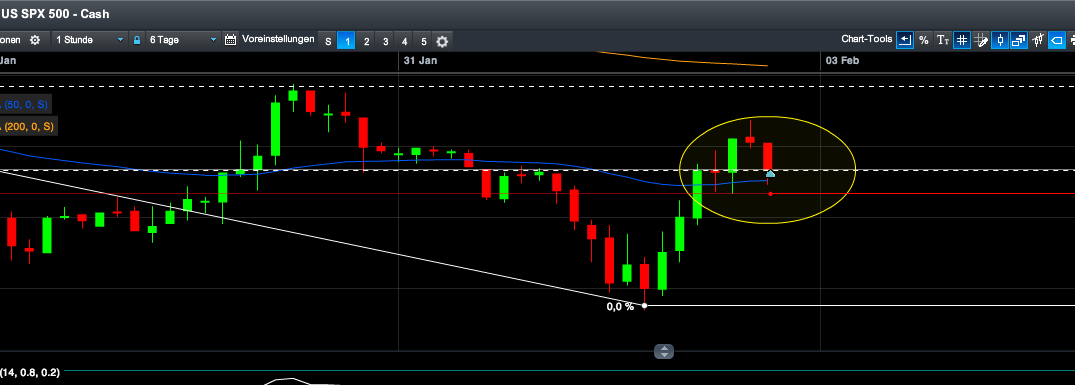Click the 03 Feb date label
Viewport: 1075px width, 385px height.
(843, 60)
